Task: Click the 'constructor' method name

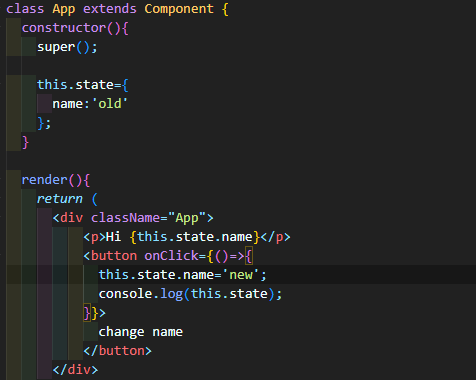Action: click(x=64, y=28)
